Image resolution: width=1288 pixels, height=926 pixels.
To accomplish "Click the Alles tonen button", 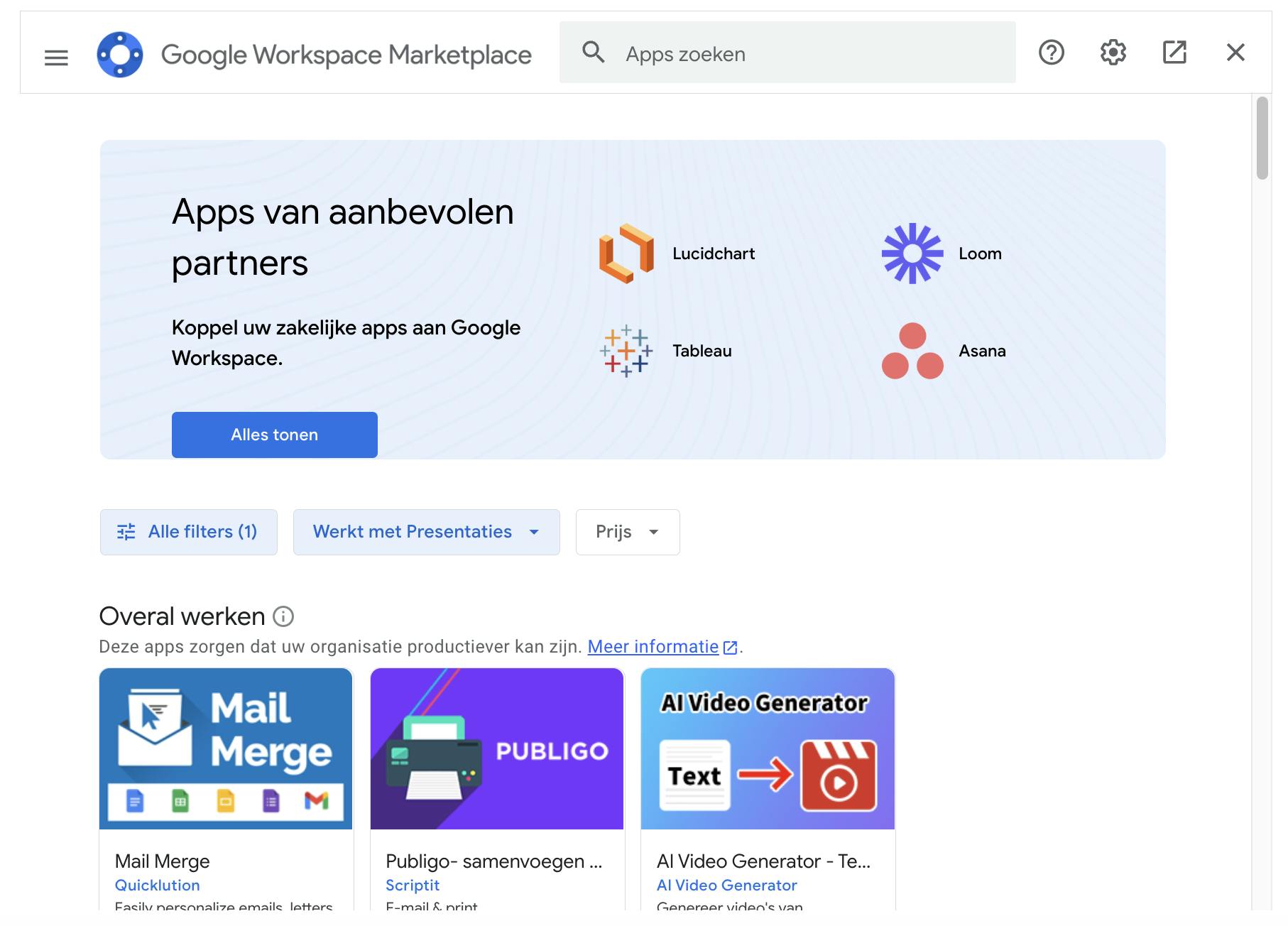I will 275,435.
